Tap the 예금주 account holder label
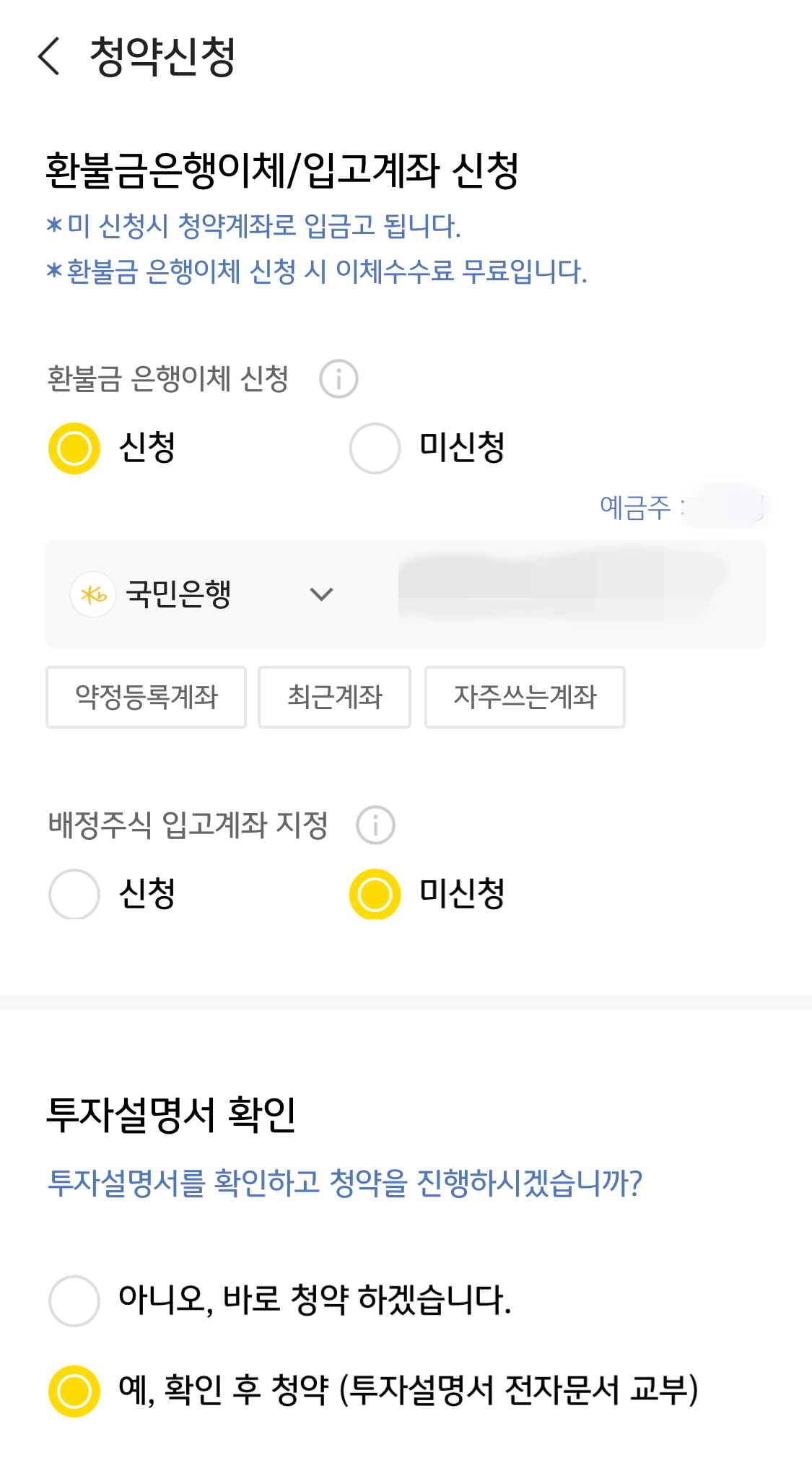Viewport: 812px width, 1463px height. [635, 508]
